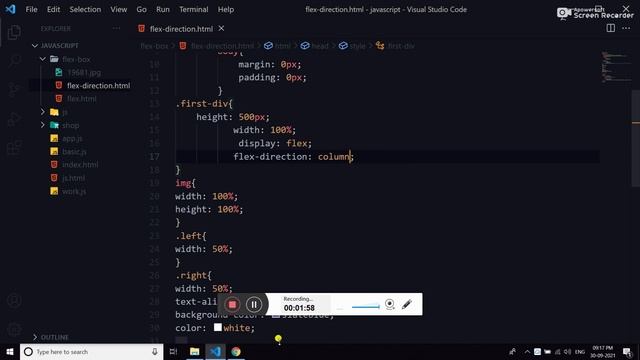Open Task View on taskbar
Image resolution: width=640 pixels, height=360 pixels.
173,352
